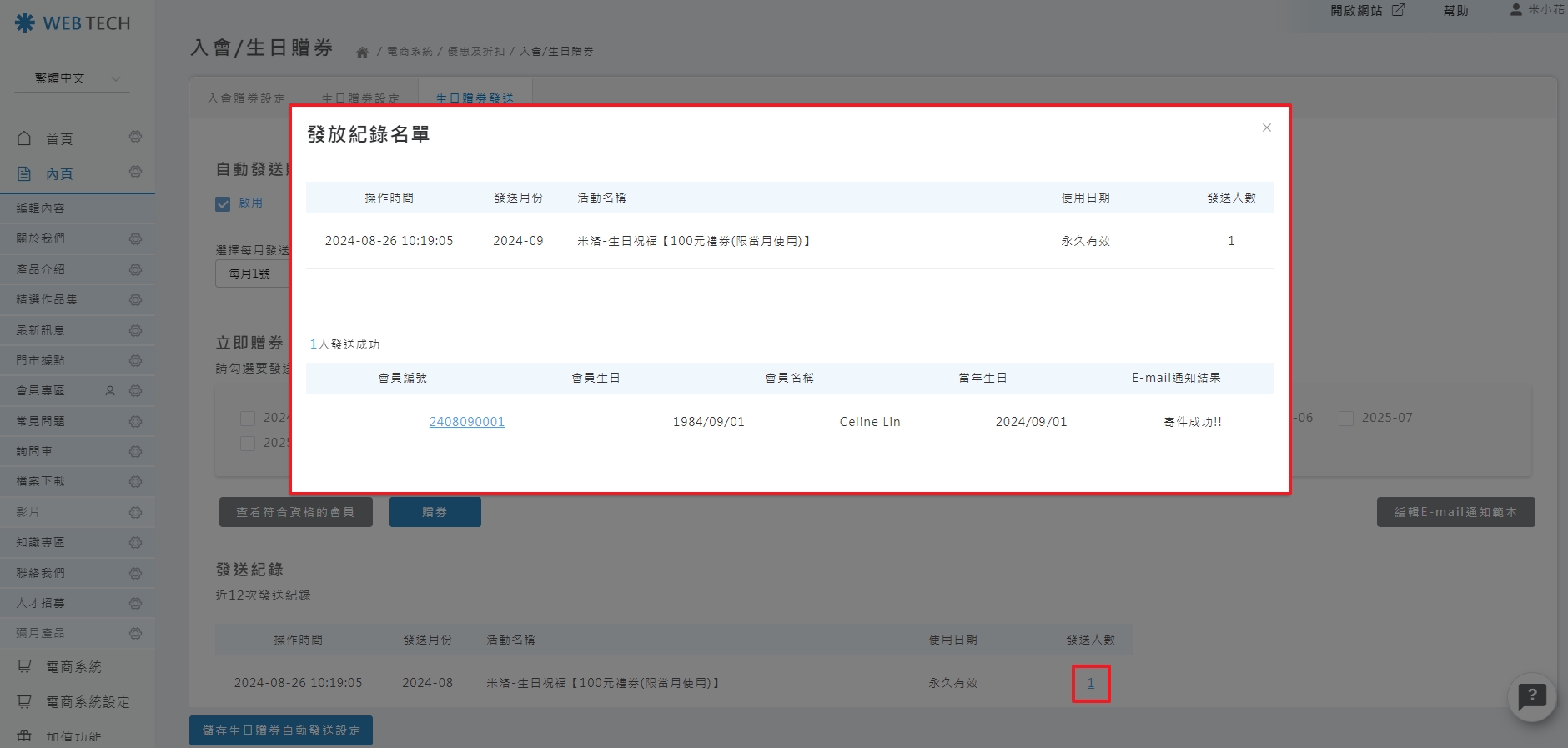Expand the 每月1號 send-day dropdown
Screen dimensions: 1568x748
point(252,274)
